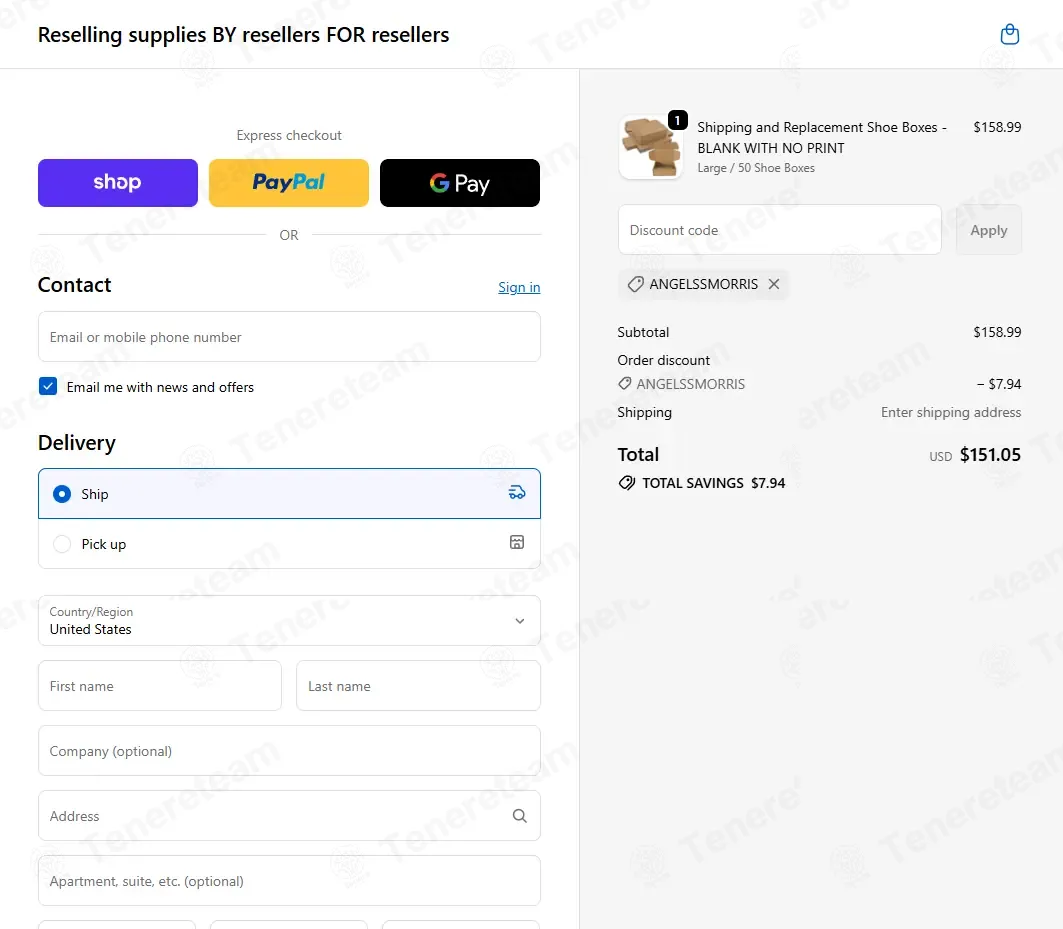Screen dimensions: 1063x929
Task: Click the Company (optional) field
Action: point(289,751)
